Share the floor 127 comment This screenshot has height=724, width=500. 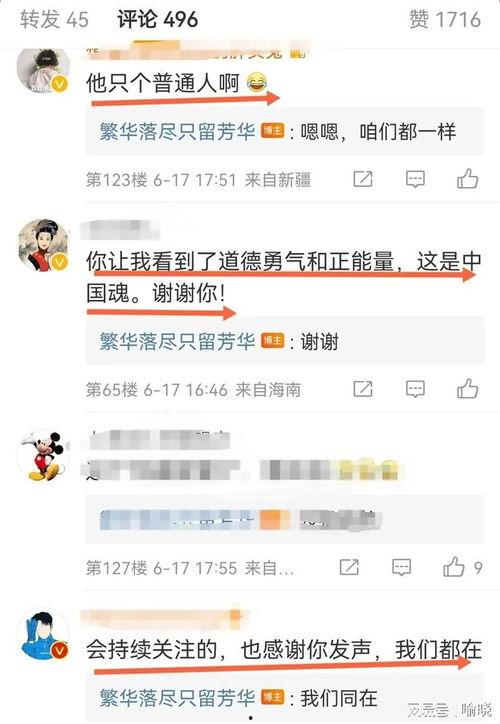coord(349,567)
